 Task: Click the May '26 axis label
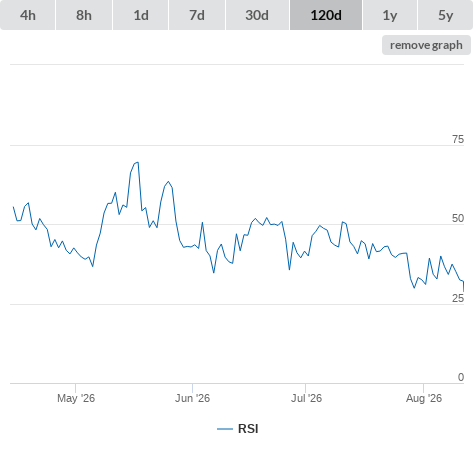coord(76,398)
